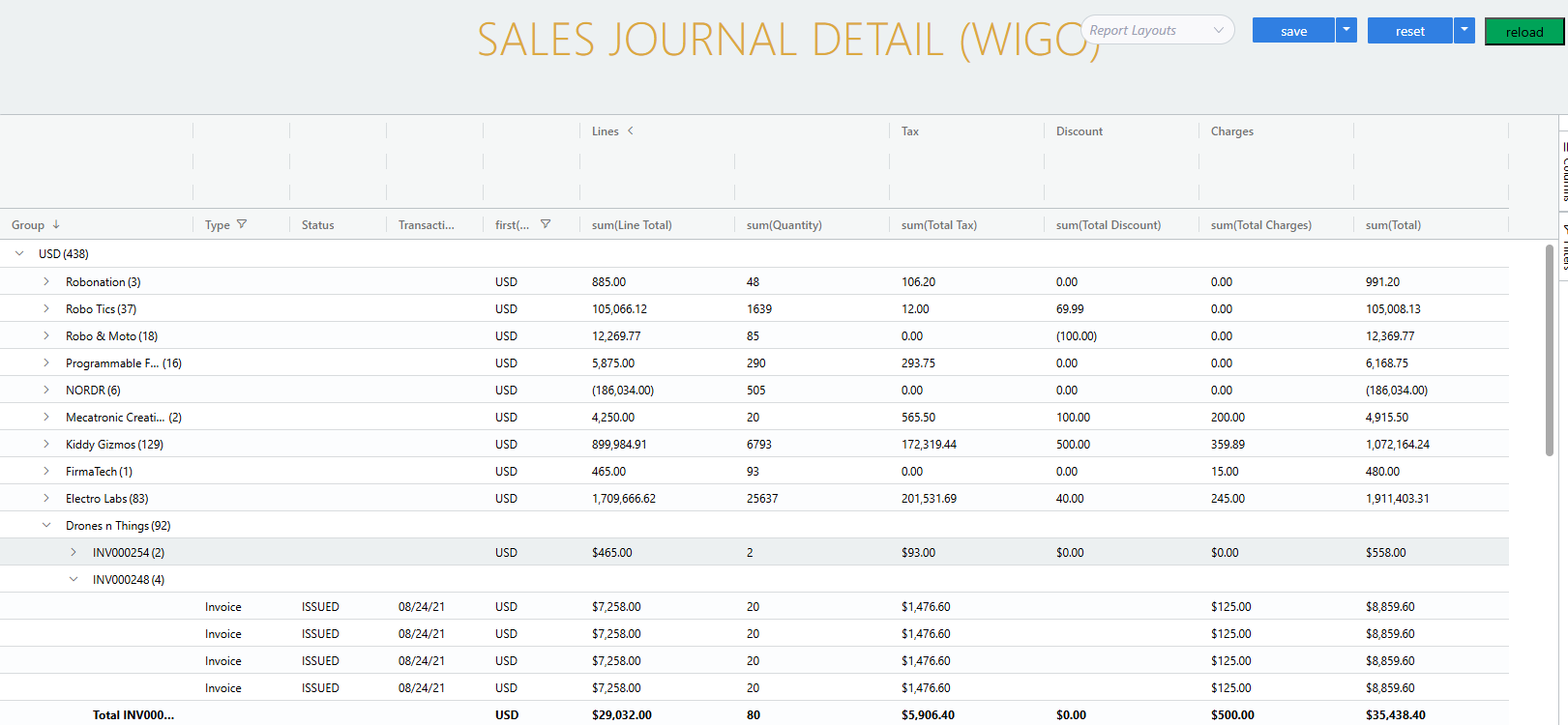Sort by the sum(Total Charges) column header
This screenshot has height=725, width=1568.
coord(1261,225)
